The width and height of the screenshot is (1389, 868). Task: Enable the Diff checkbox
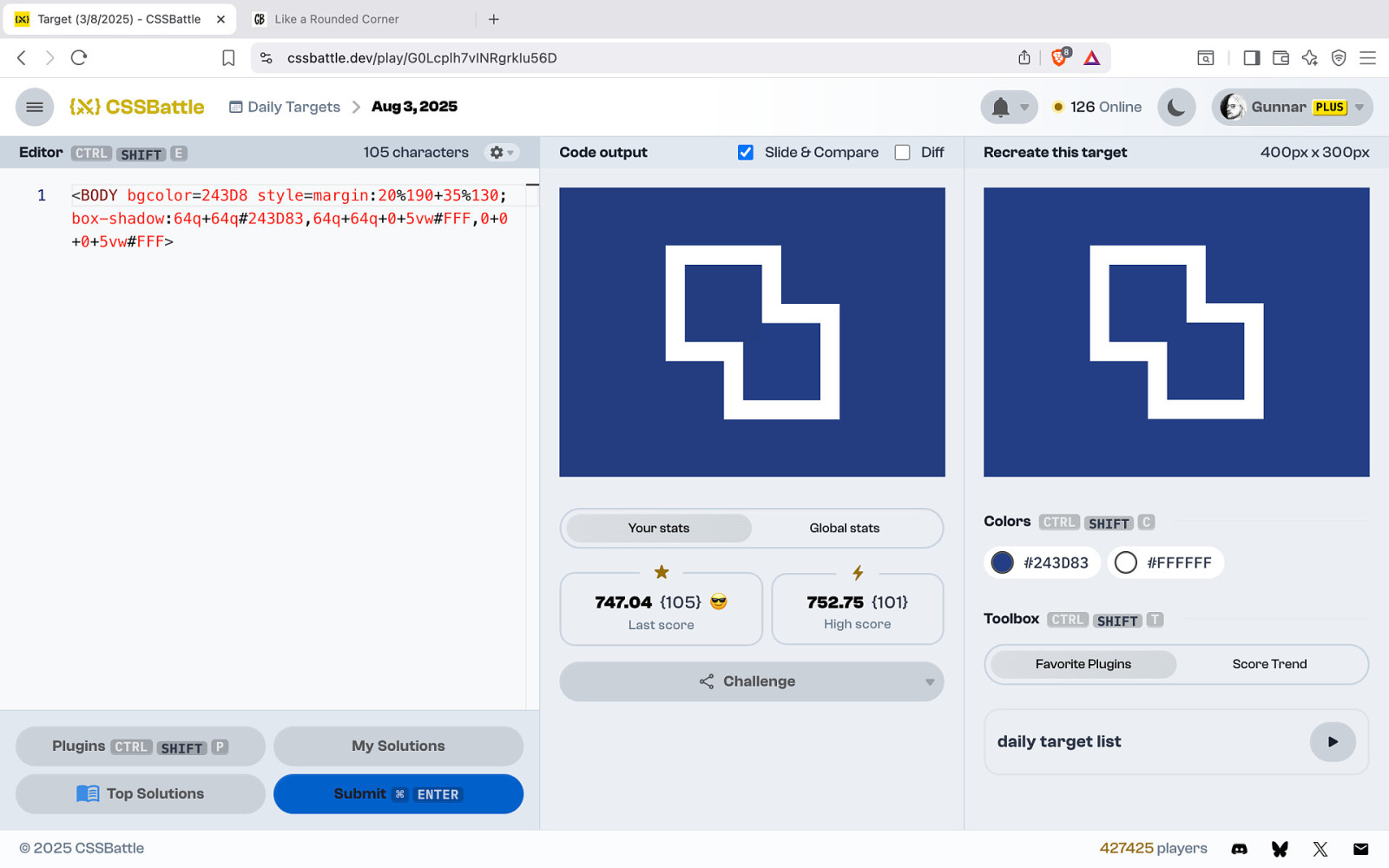pyautogui.click(x=903, y=153)
